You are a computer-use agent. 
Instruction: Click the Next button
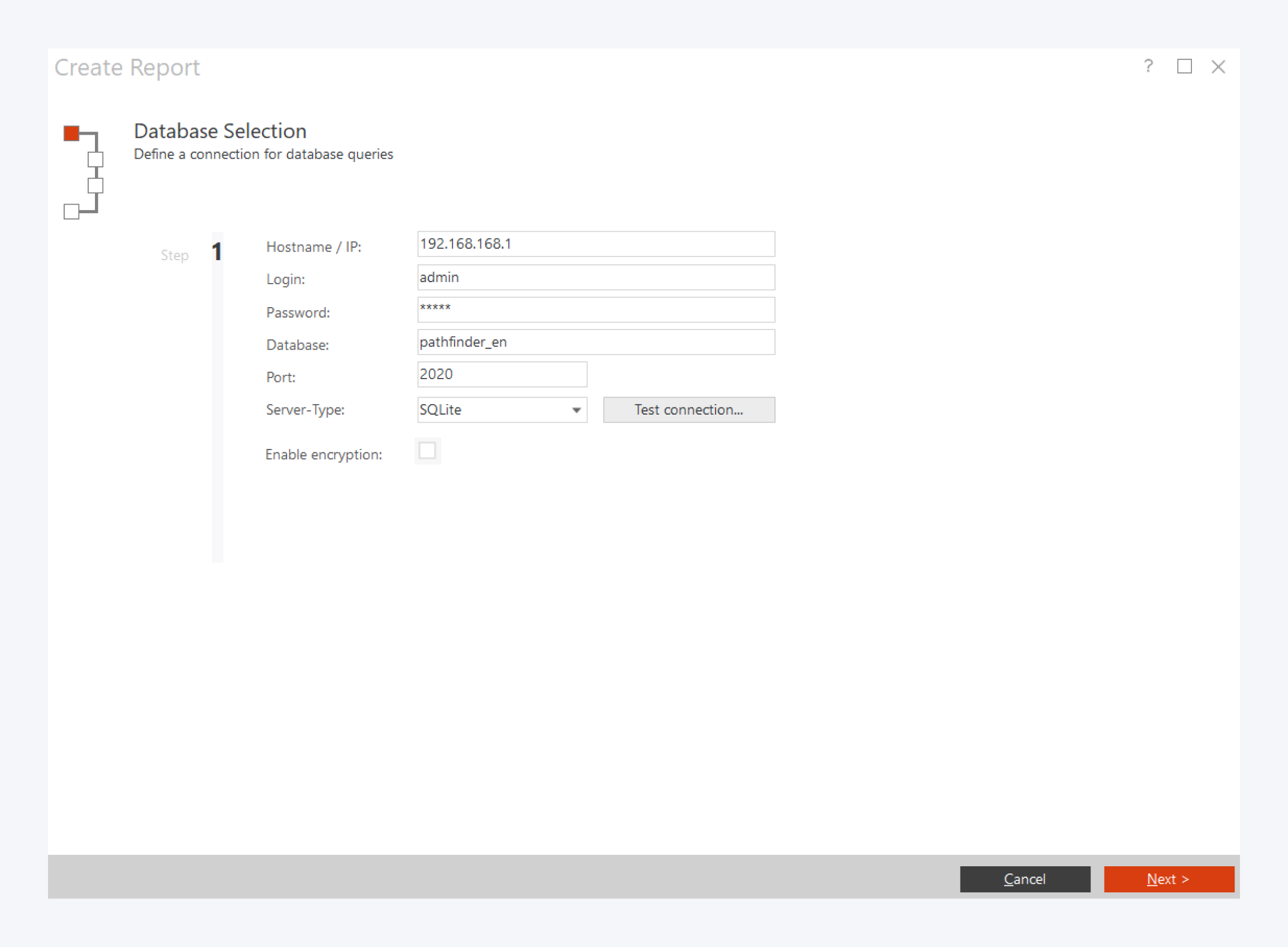point(1168,879)
